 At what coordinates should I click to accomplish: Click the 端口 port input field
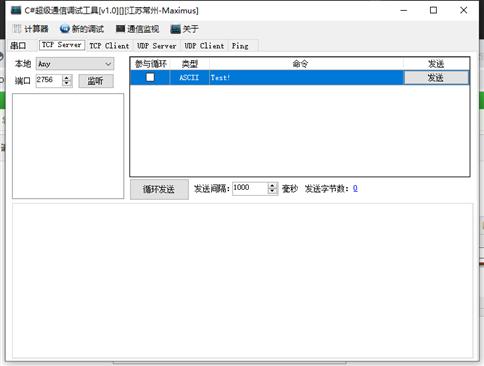49,80
